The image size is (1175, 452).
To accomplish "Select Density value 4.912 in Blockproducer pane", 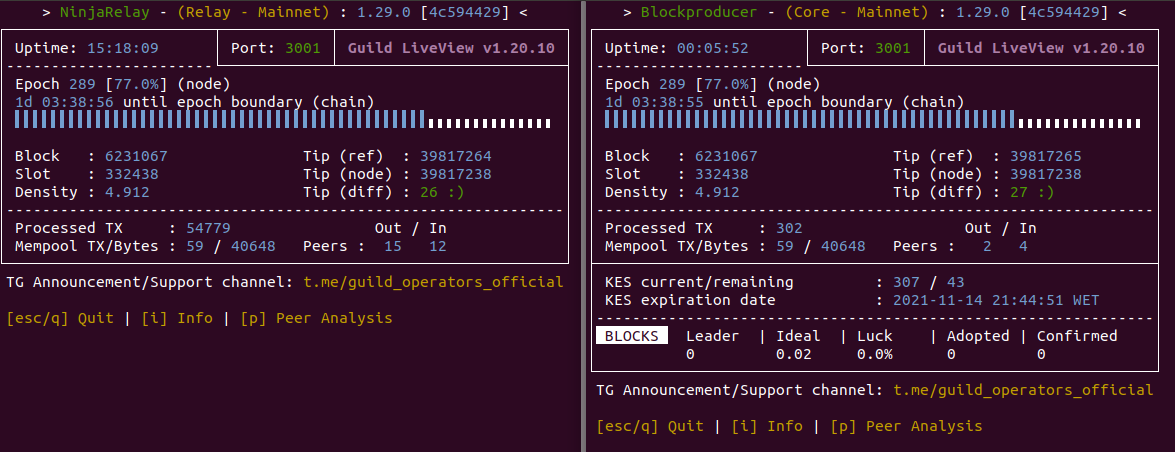I will tap(717, 192).
